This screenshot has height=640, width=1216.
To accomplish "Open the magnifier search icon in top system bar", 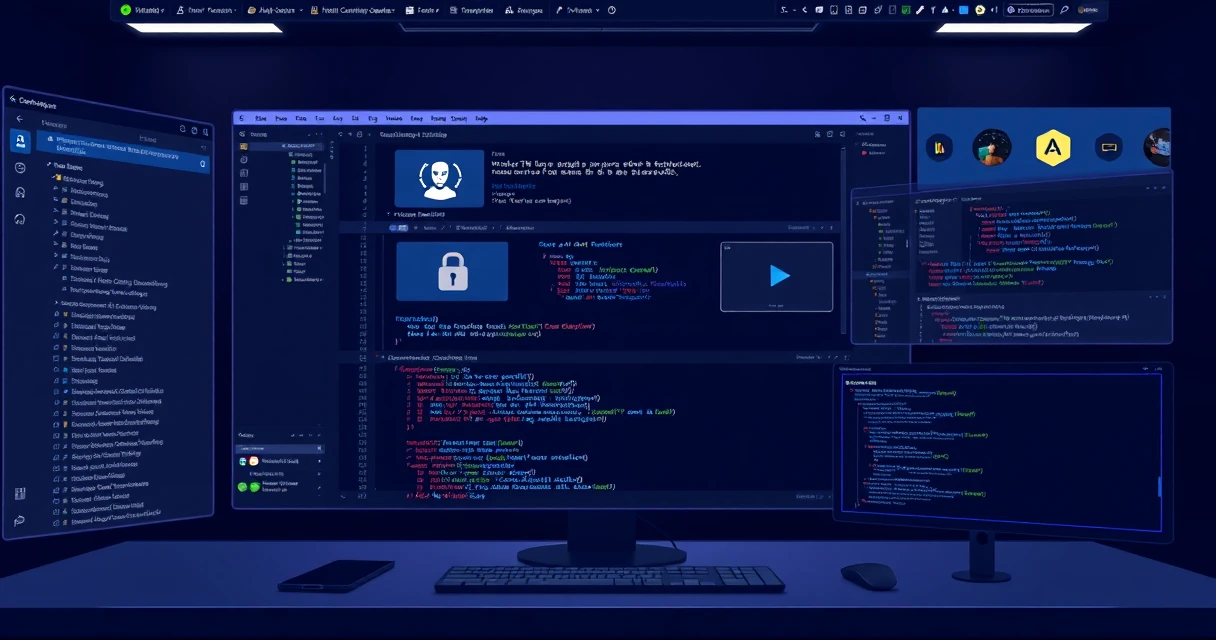I will 1064,10.
